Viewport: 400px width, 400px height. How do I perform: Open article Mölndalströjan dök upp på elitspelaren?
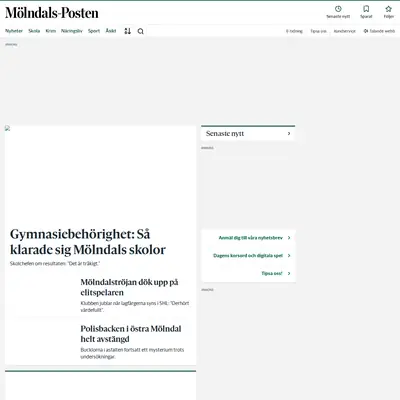(x=129, y=287)
